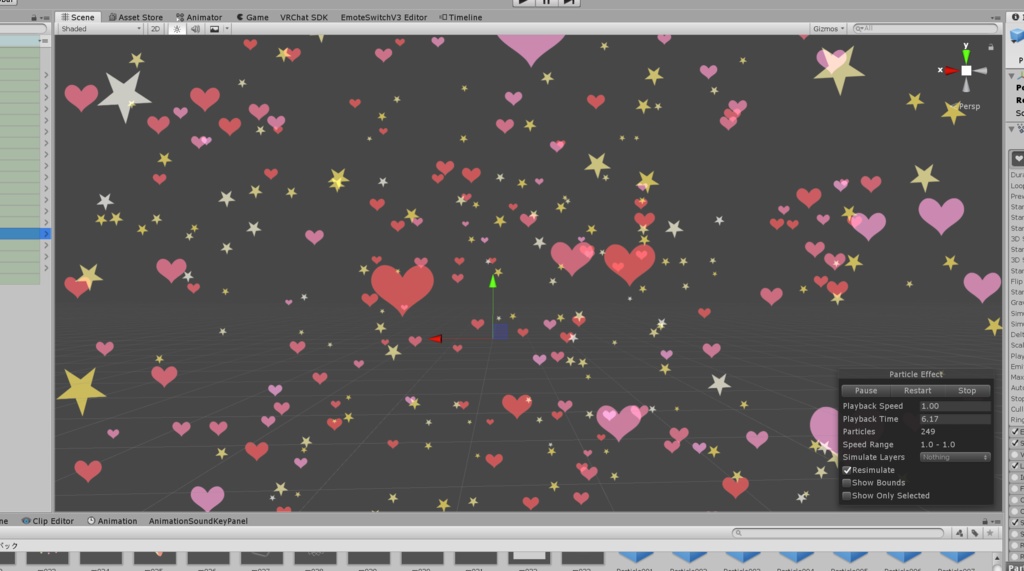Toggle the scene gizmo lock icon

(x=991, y=47)
